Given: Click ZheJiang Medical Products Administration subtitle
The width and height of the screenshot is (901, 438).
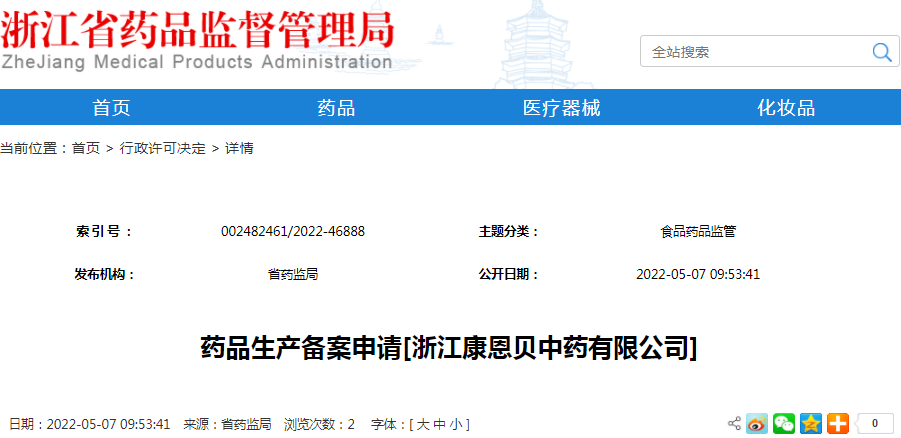Looking at the screenshot, I should point(197,62).
